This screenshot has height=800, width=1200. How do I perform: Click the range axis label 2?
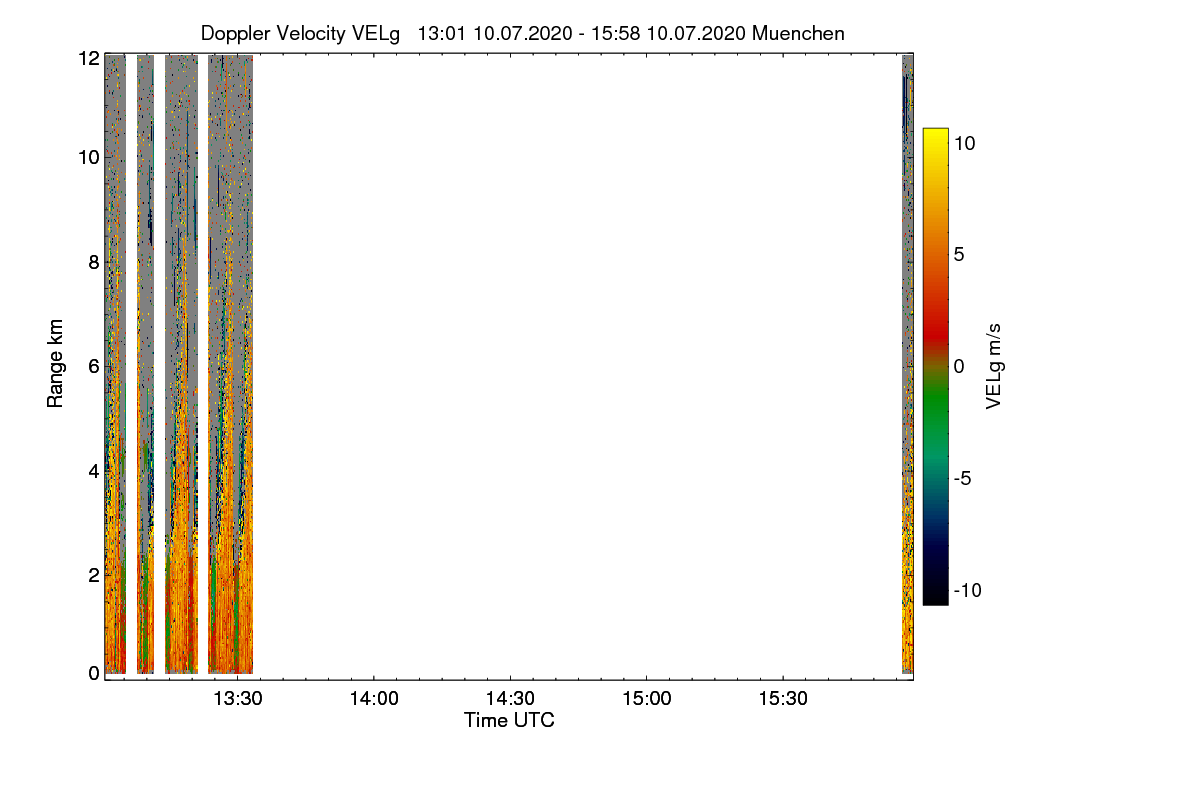pos(94,574)
